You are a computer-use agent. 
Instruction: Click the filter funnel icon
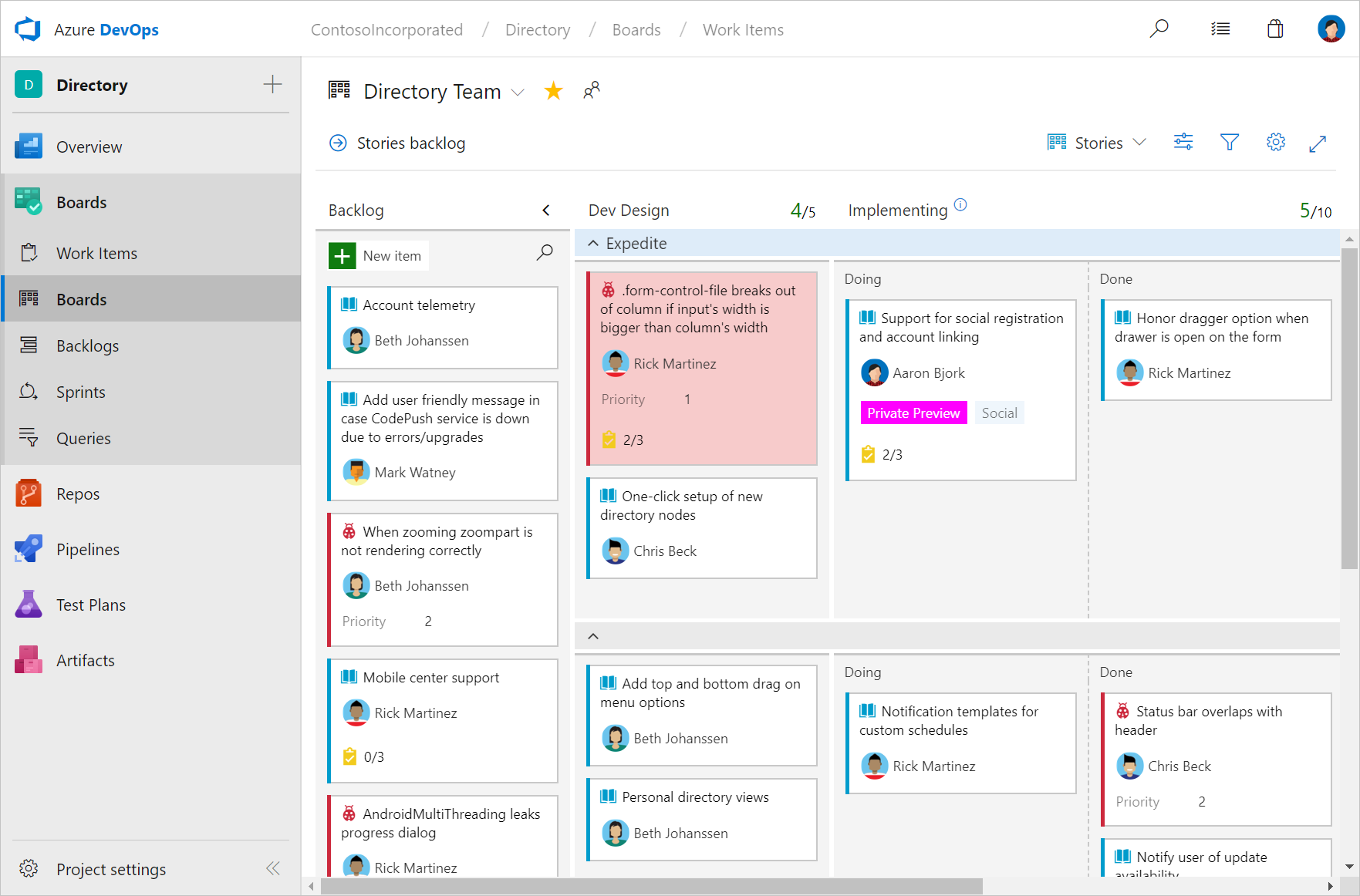pyautogui.click(x=1229, y=143)
